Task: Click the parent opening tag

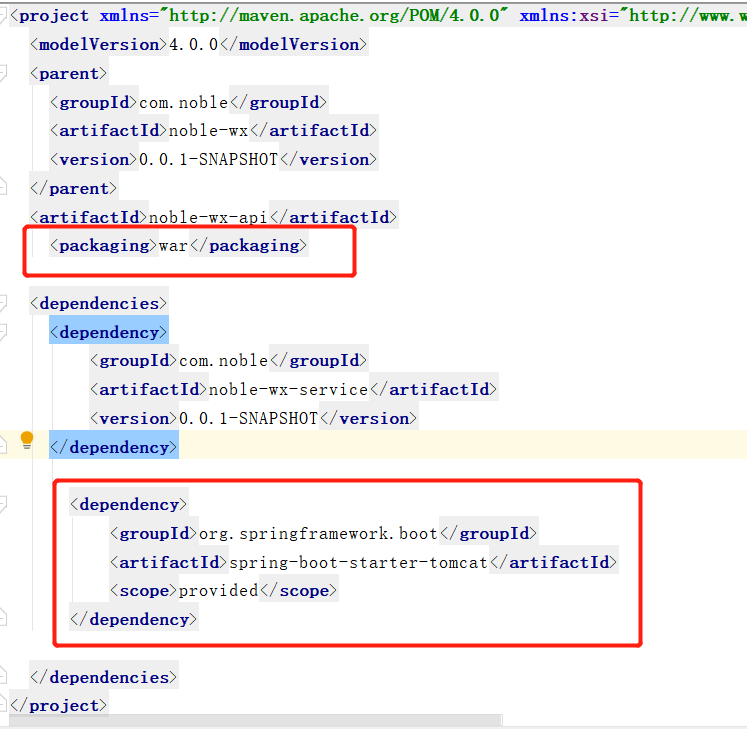Action: pos(69,74)
